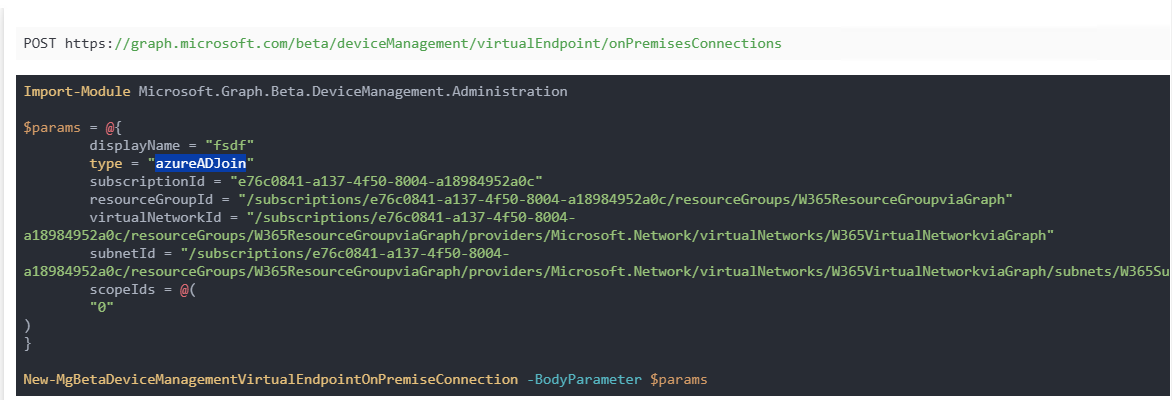Click the "0" scope ID value
The image size is (1172, 400).
click(102, 307)
